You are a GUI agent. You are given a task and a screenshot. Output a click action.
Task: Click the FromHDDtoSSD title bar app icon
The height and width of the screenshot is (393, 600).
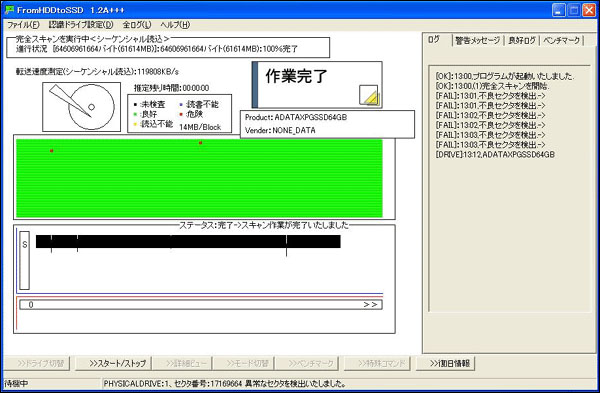tap(9, 10)
